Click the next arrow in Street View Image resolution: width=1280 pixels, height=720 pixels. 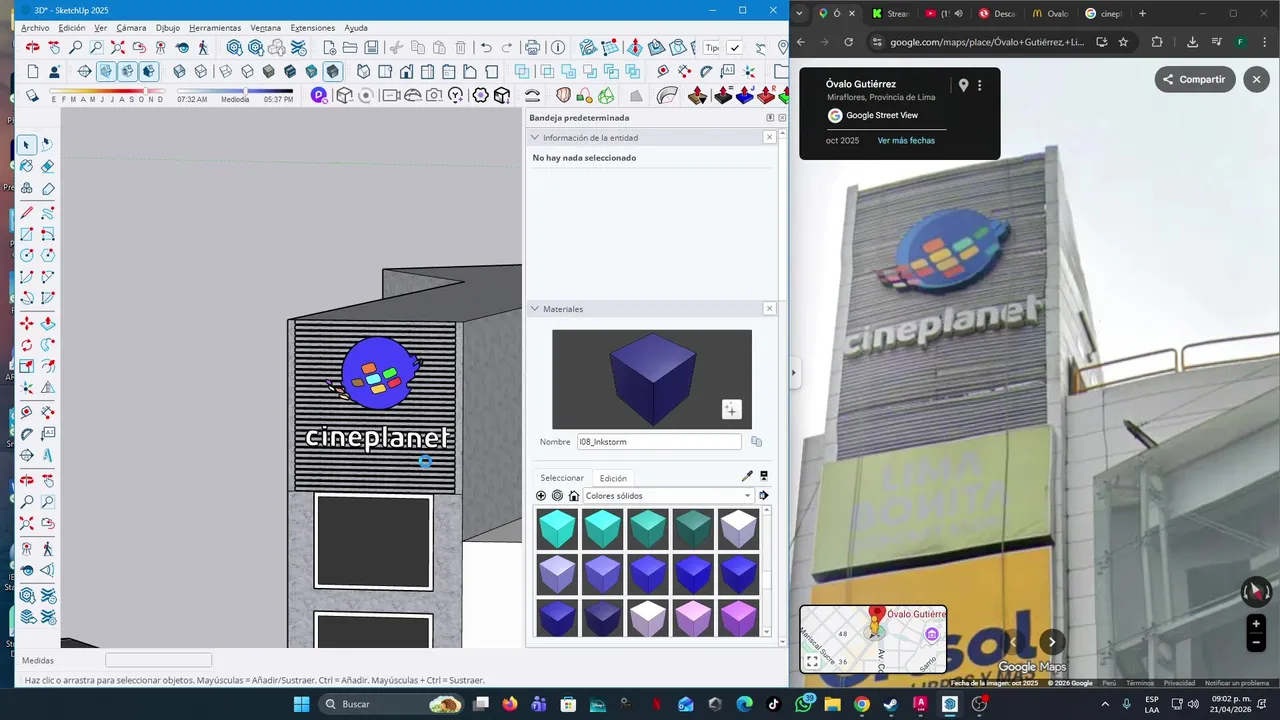(1051, 642)
